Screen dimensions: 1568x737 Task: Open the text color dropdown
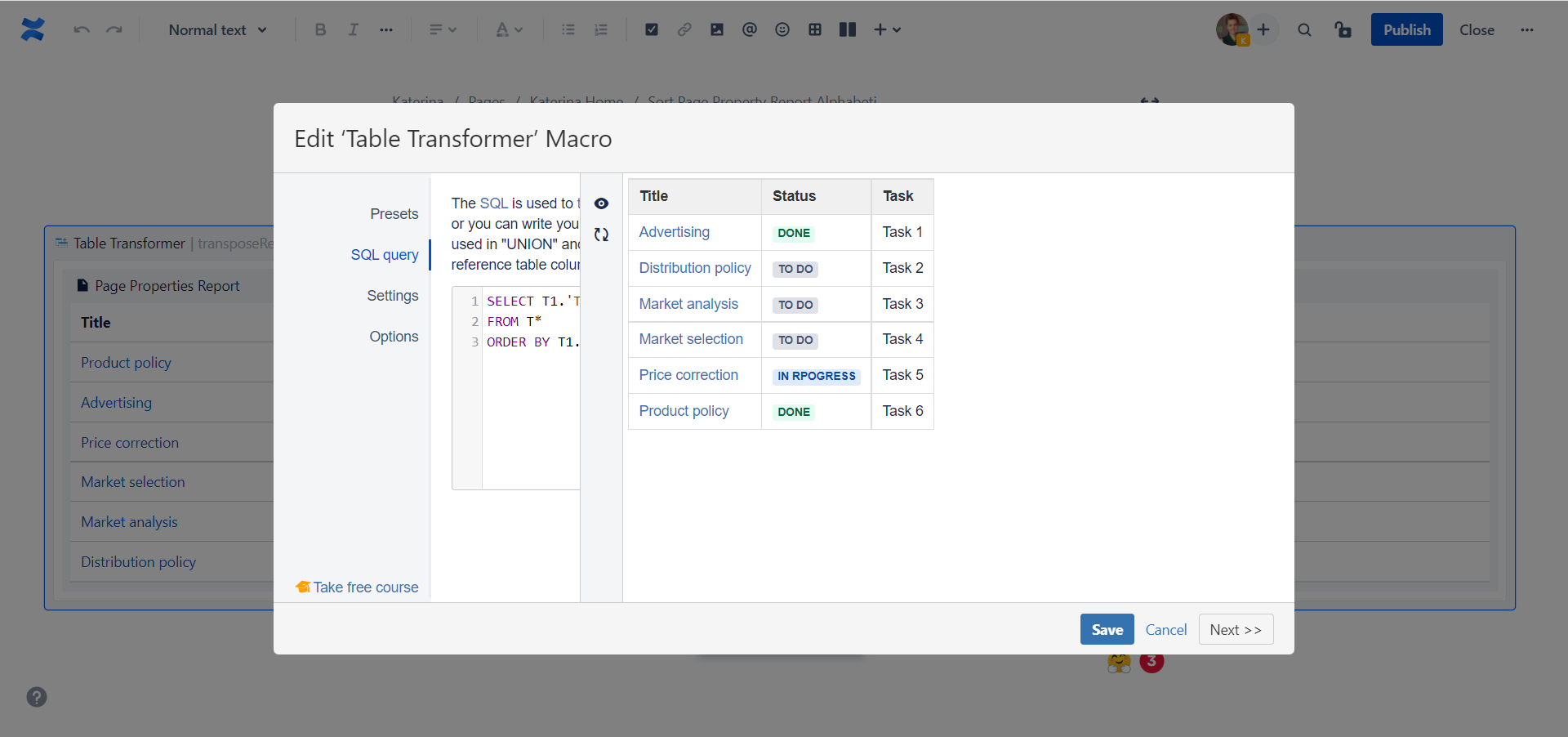509,29
